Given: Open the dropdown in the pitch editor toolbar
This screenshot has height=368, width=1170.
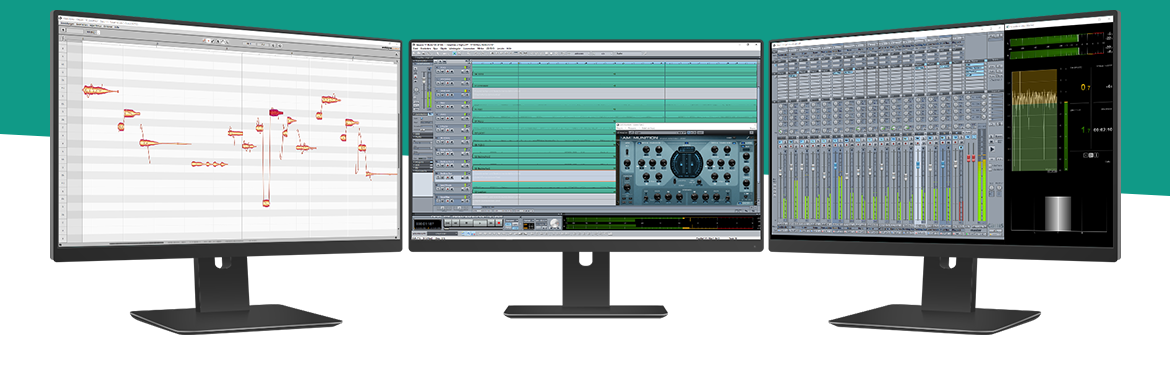Looking at the screenshot, I should 92,32.
